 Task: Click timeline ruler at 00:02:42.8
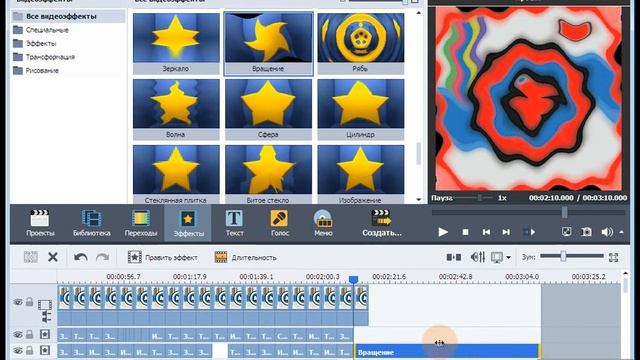coord(456,277)
